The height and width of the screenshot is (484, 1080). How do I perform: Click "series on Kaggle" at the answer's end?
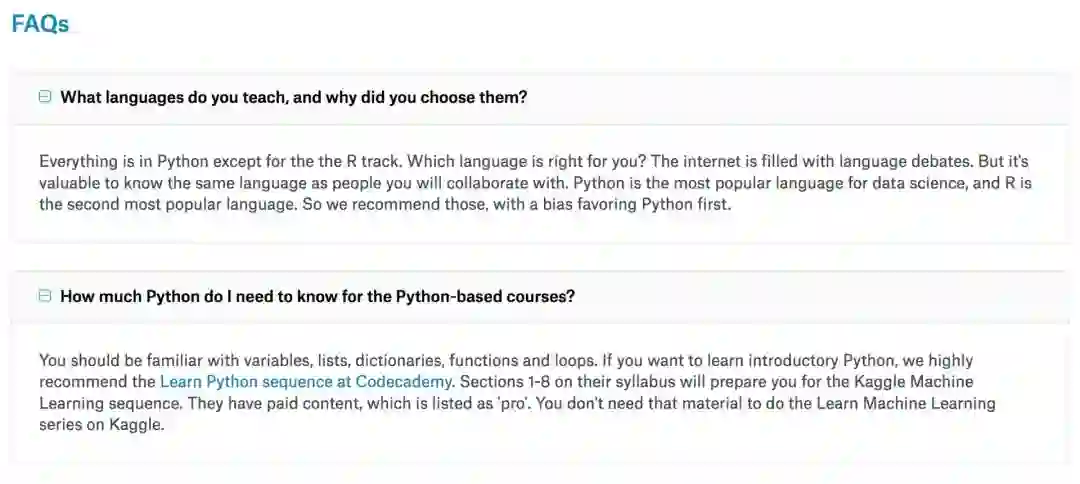coord(101,424)
